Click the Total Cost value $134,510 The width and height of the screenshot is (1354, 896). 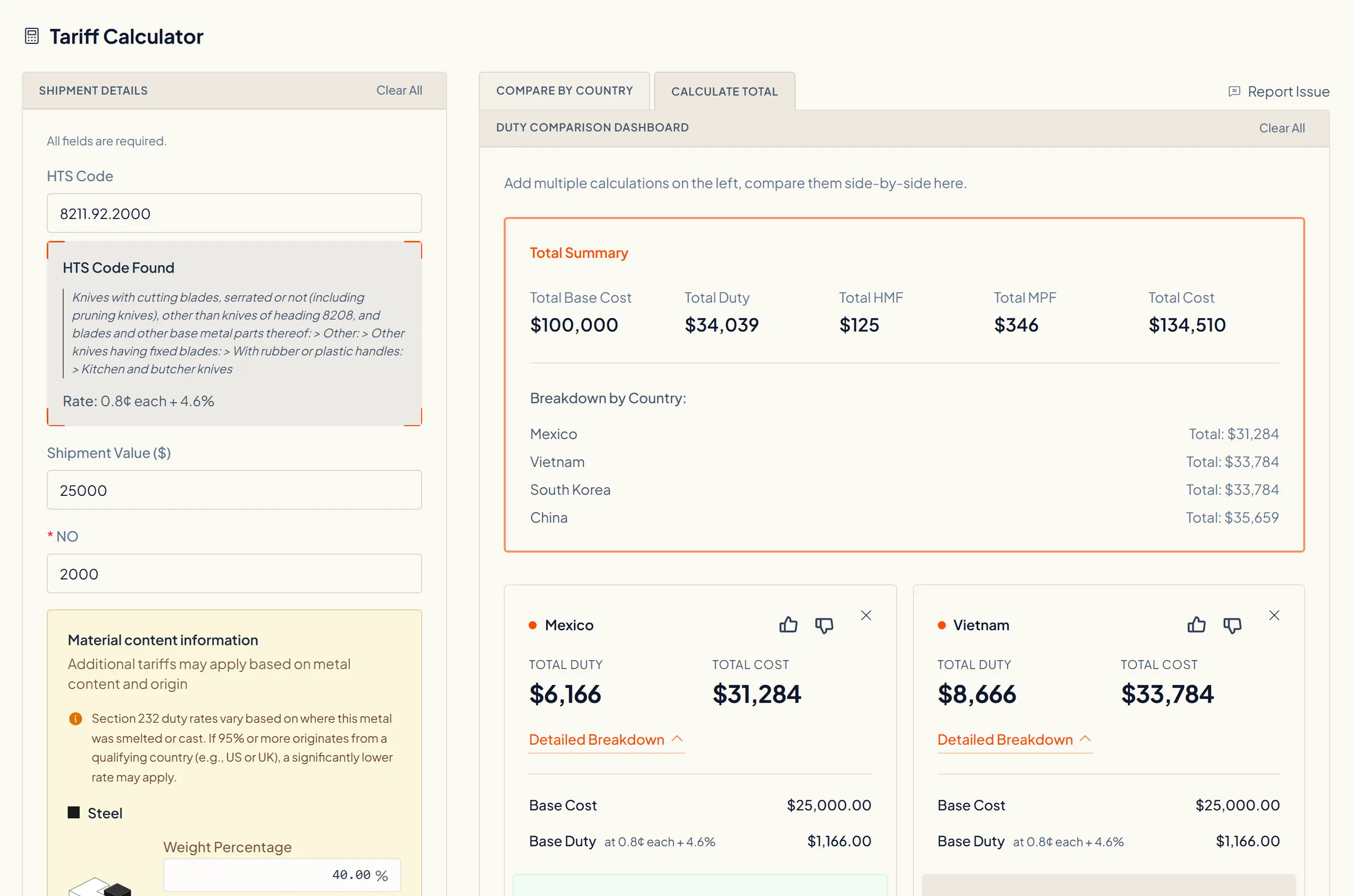click(x=1186, y=324)
